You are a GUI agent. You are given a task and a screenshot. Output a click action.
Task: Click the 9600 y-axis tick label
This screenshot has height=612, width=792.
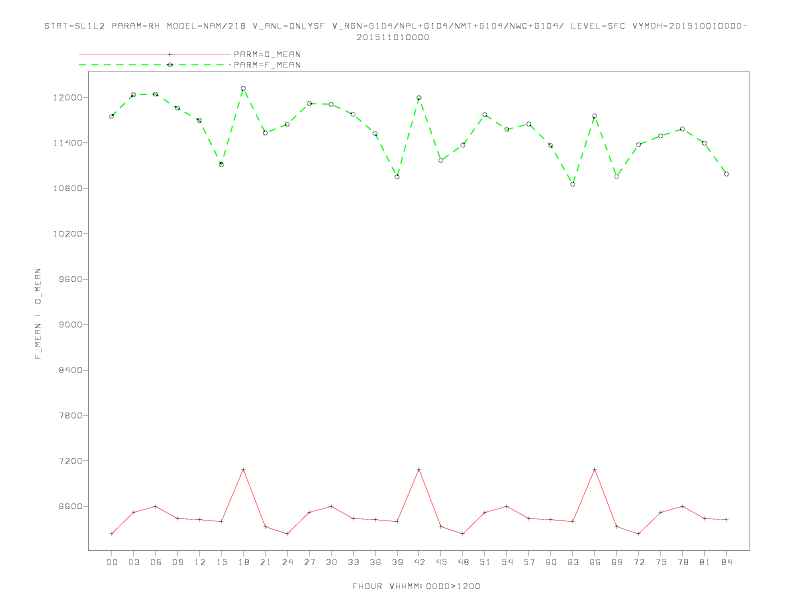pyautogui.click(x=70, y=279)
